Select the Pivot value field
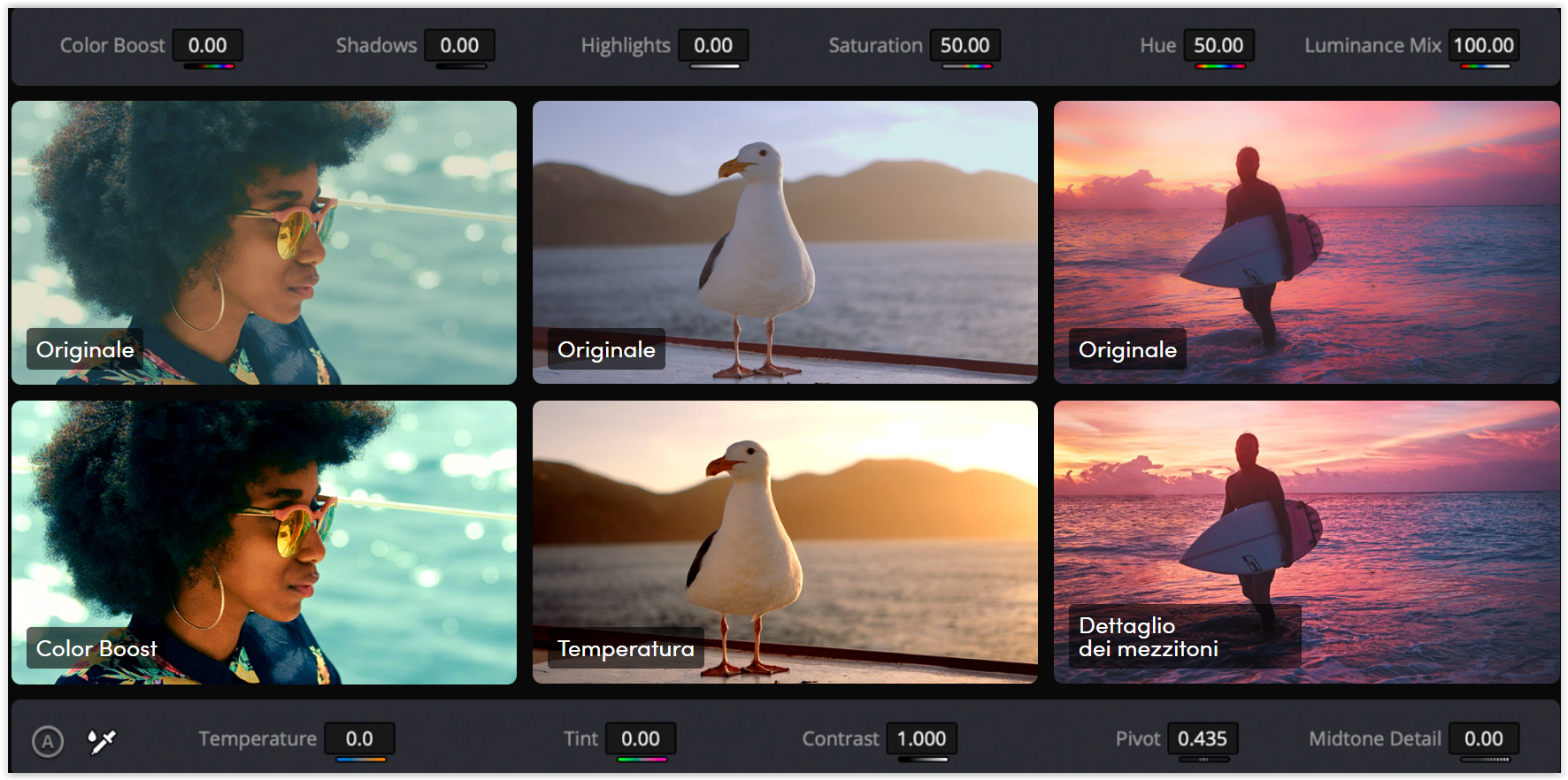 [x=1202, y=739]
